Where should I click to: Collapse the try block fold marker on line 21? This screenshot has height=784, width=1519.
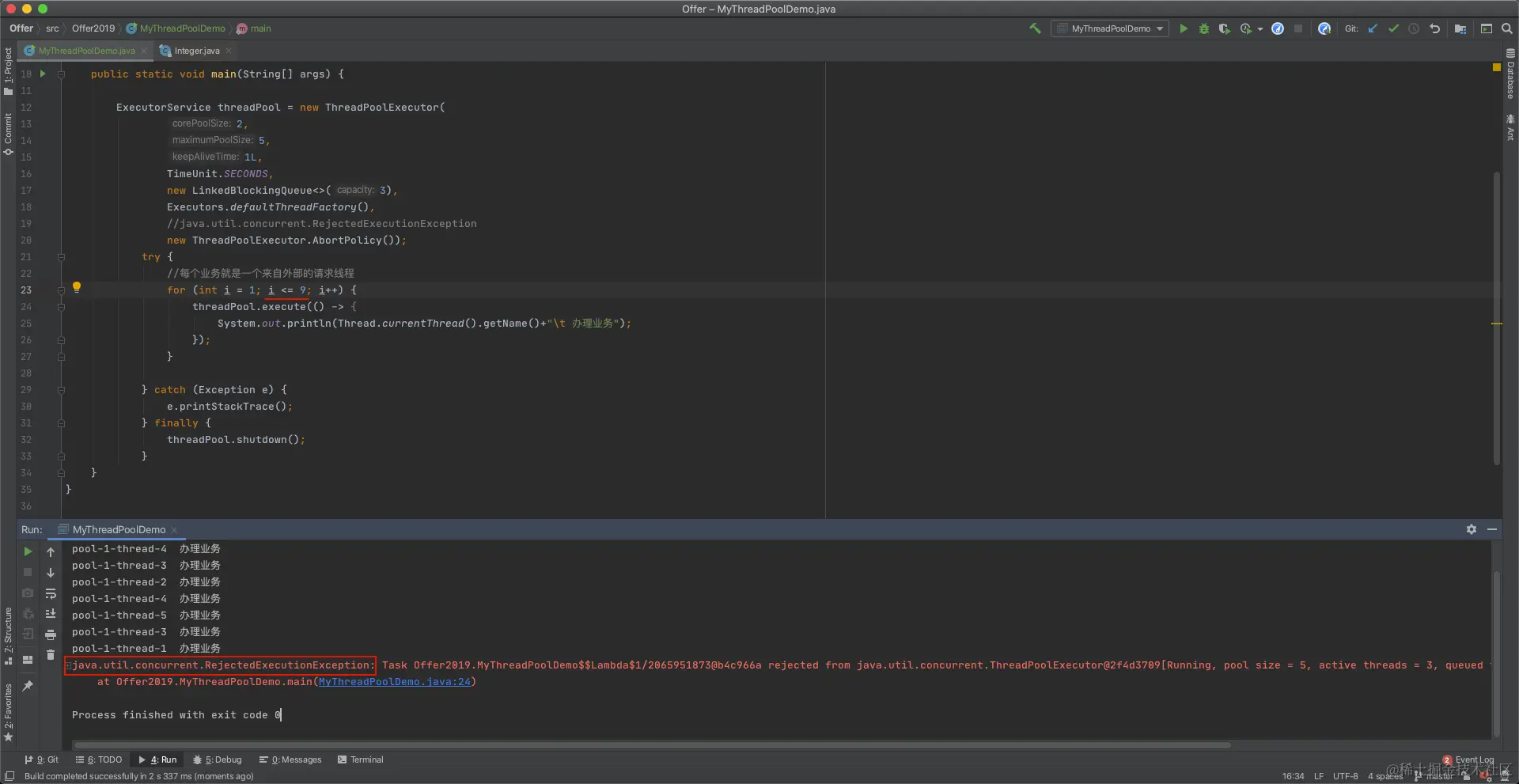point(61,257)
